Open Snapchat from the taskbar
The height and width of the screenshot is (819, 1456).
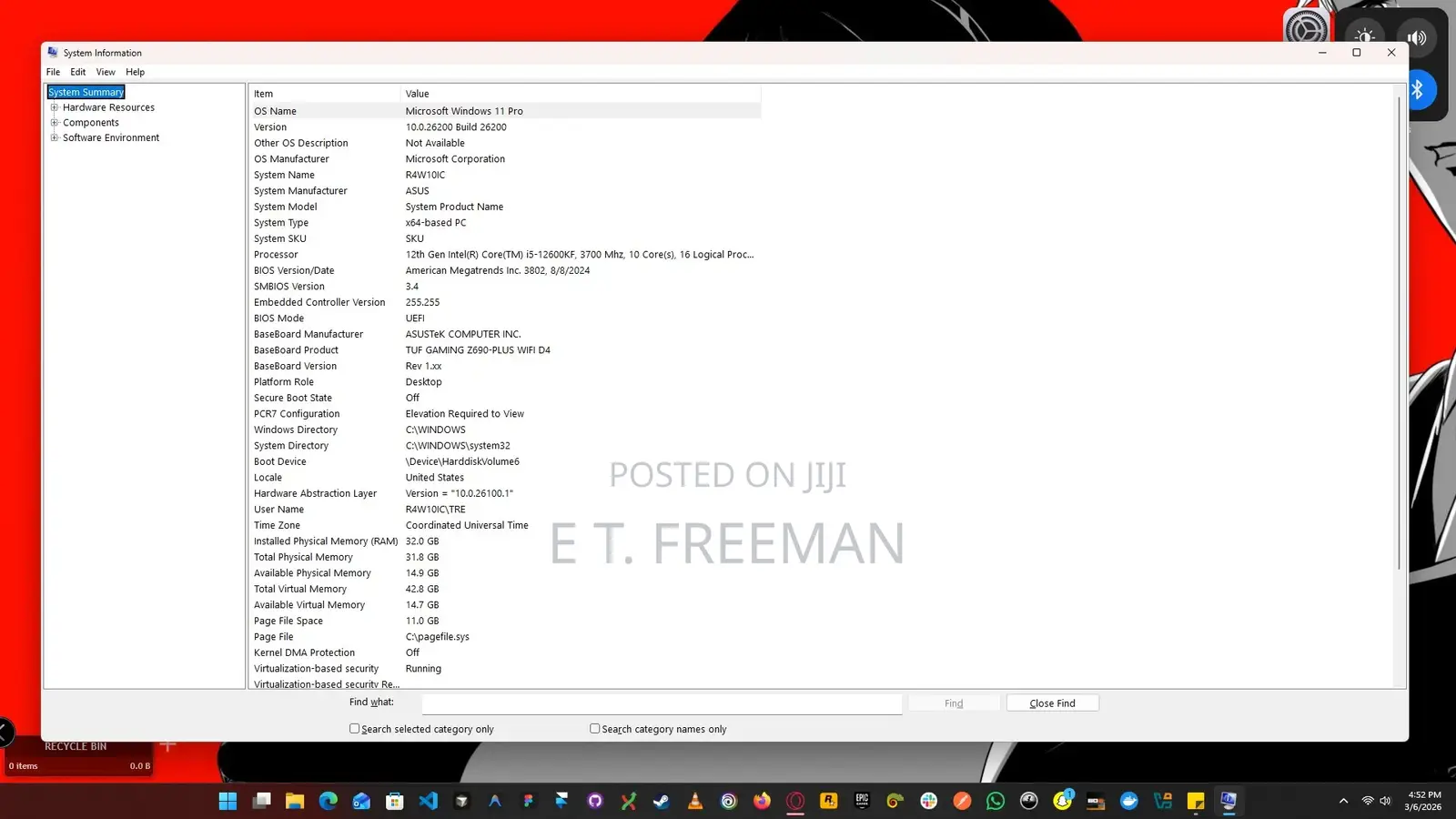coord(1062,801)
